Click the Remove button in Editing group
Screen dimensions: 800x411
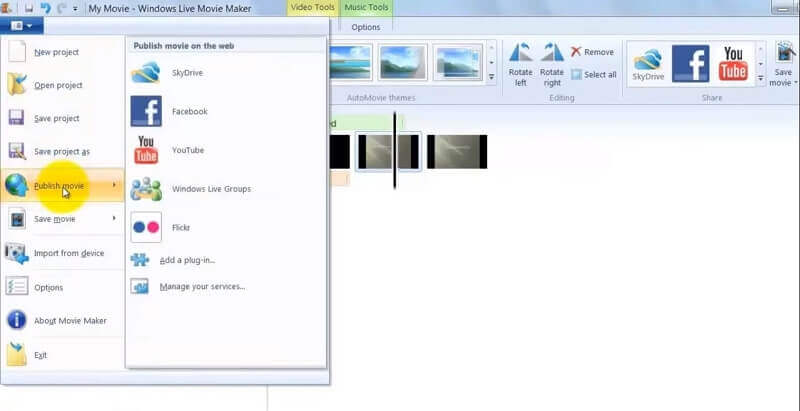coord(592,52)
